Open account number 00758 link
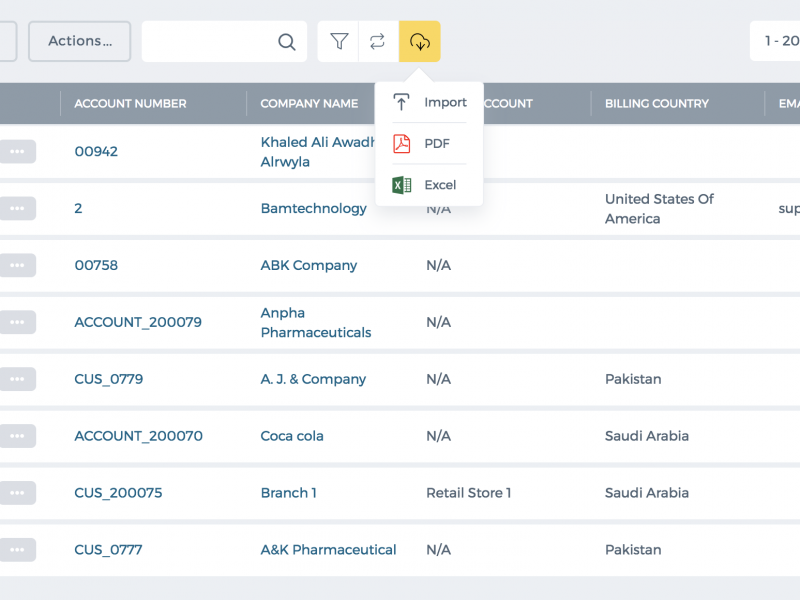800x600 pixels. (x=96, y=265)
